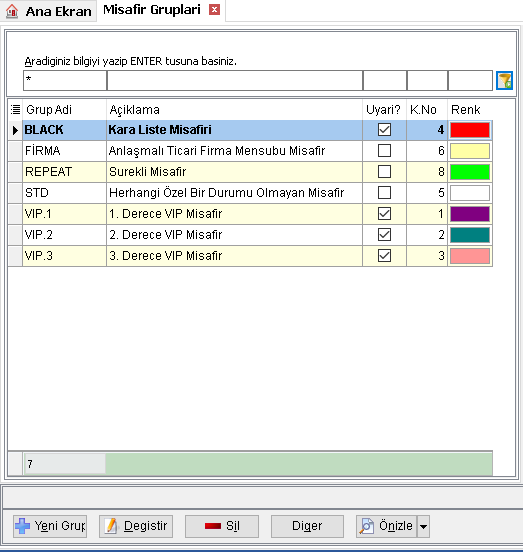Toggle Uyari checkbox for REPEAT row
Viewport: 523px width, 552px height.
(x=384, y=172)
